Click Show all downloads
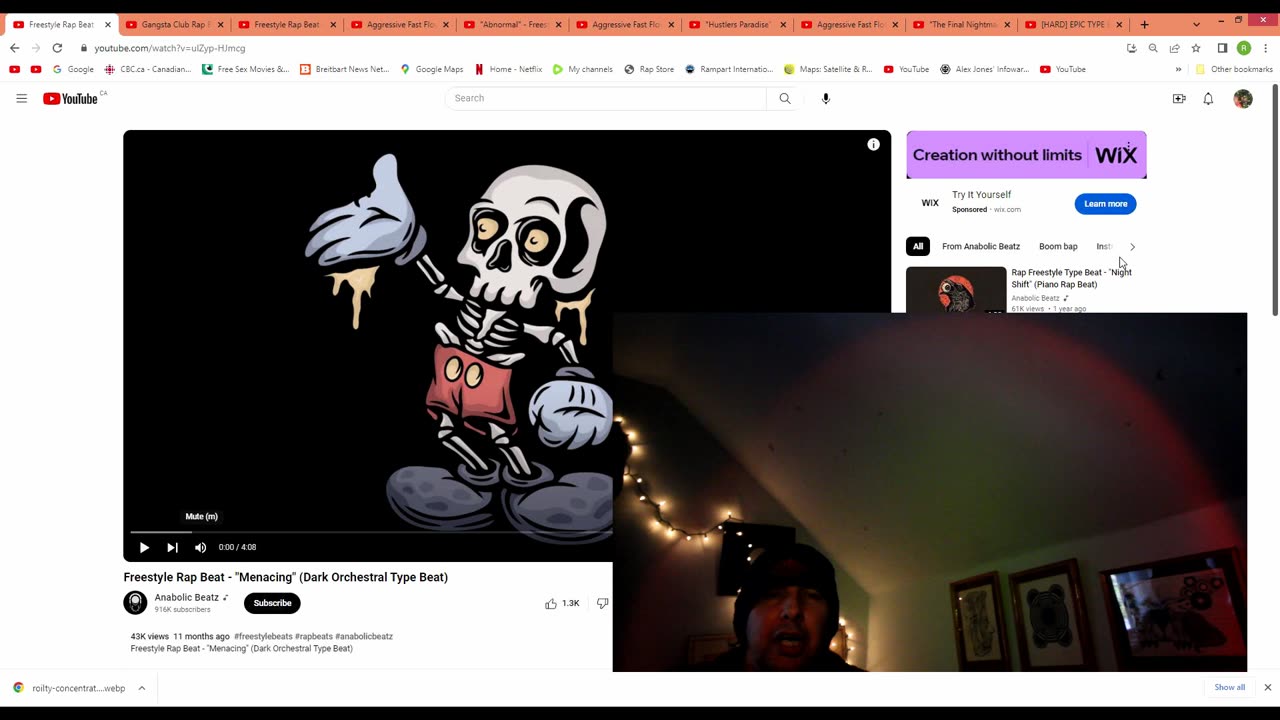Screen dimensions: 1280x720 click(x=1230, y=688)
